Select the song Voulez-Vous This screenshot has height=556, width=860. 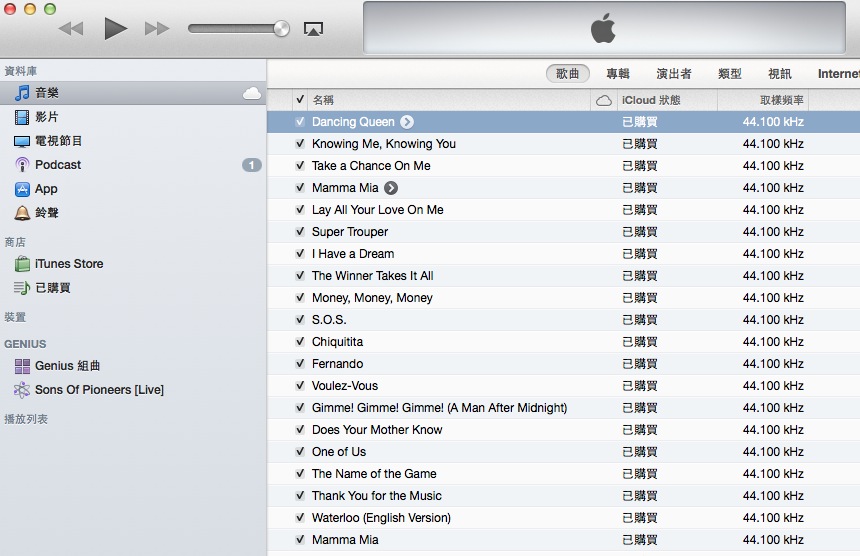[563, 385]
